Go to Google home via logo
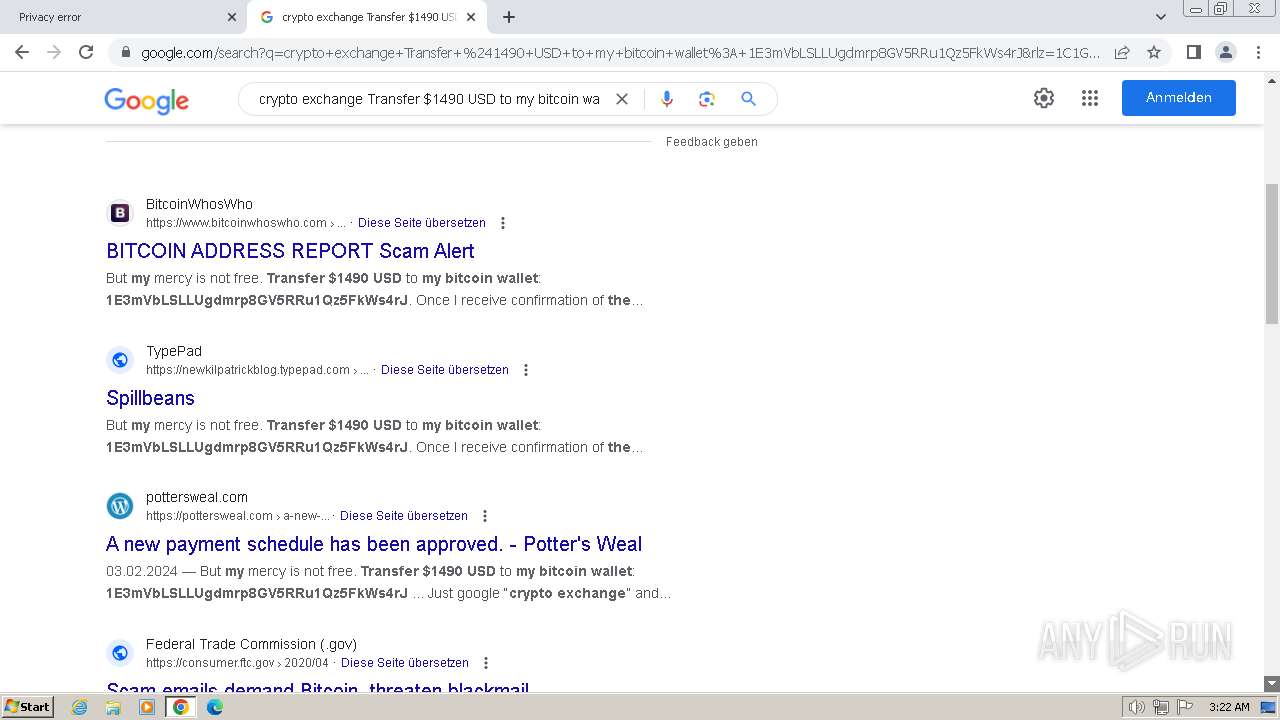 [146, 100]
